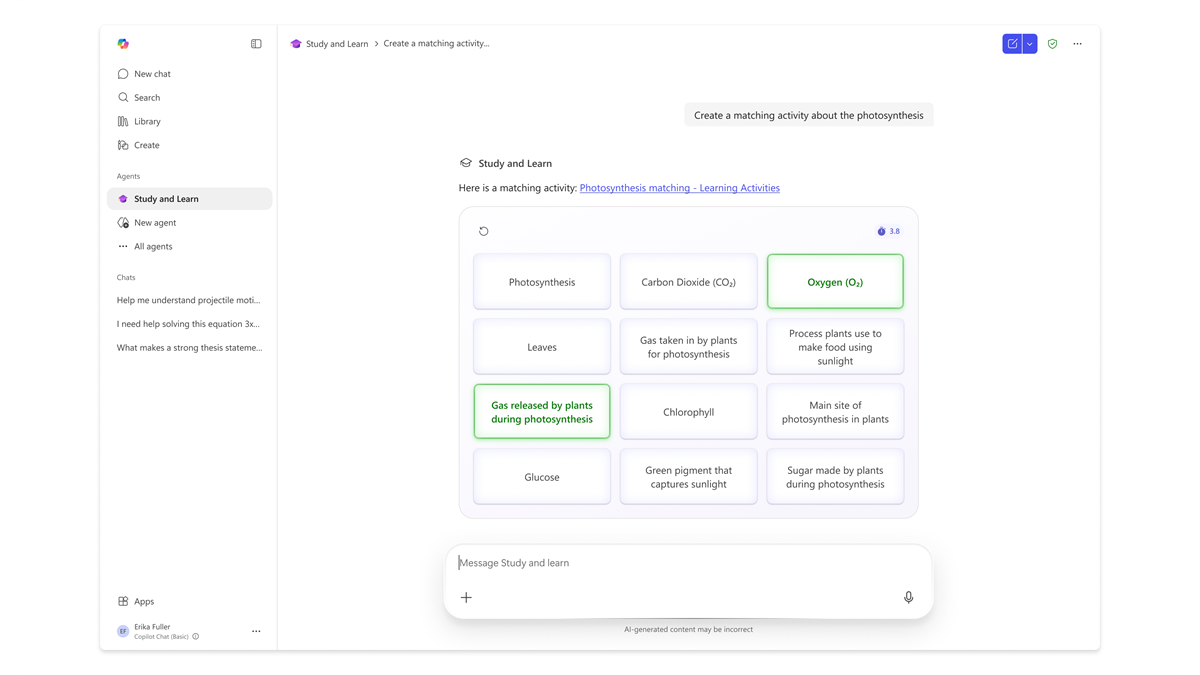Select 'Green pigment that captures sunlight' card

[689, 477]
